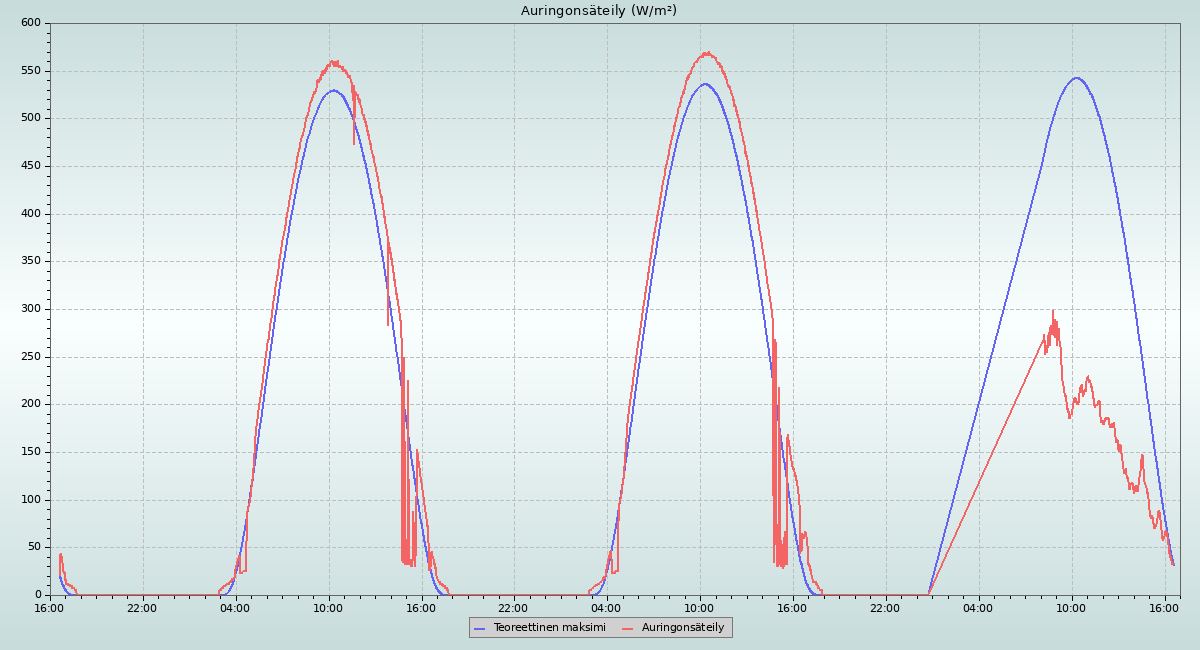Click the blue line swatch in legend
The height and width of the screenshot is (650, 1200).
480,628
